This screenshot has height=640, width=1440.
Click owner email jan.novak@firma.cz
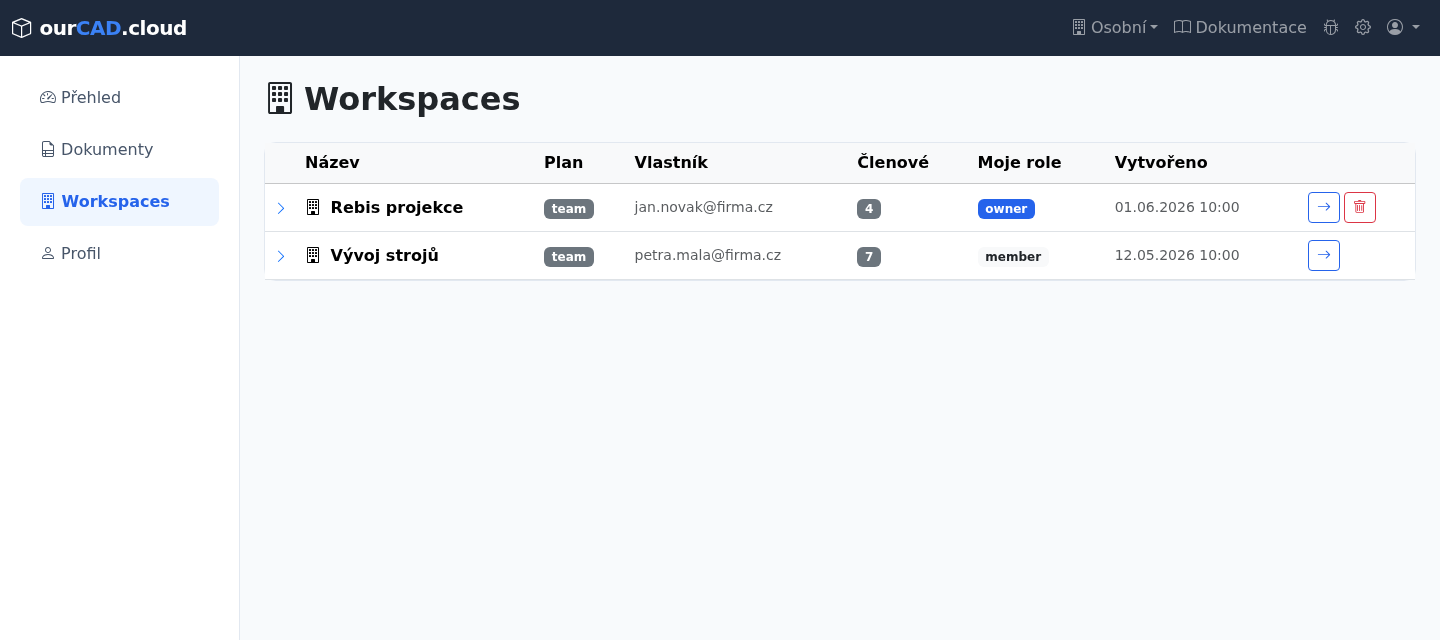pyautogui.click(x=704, y=207)
